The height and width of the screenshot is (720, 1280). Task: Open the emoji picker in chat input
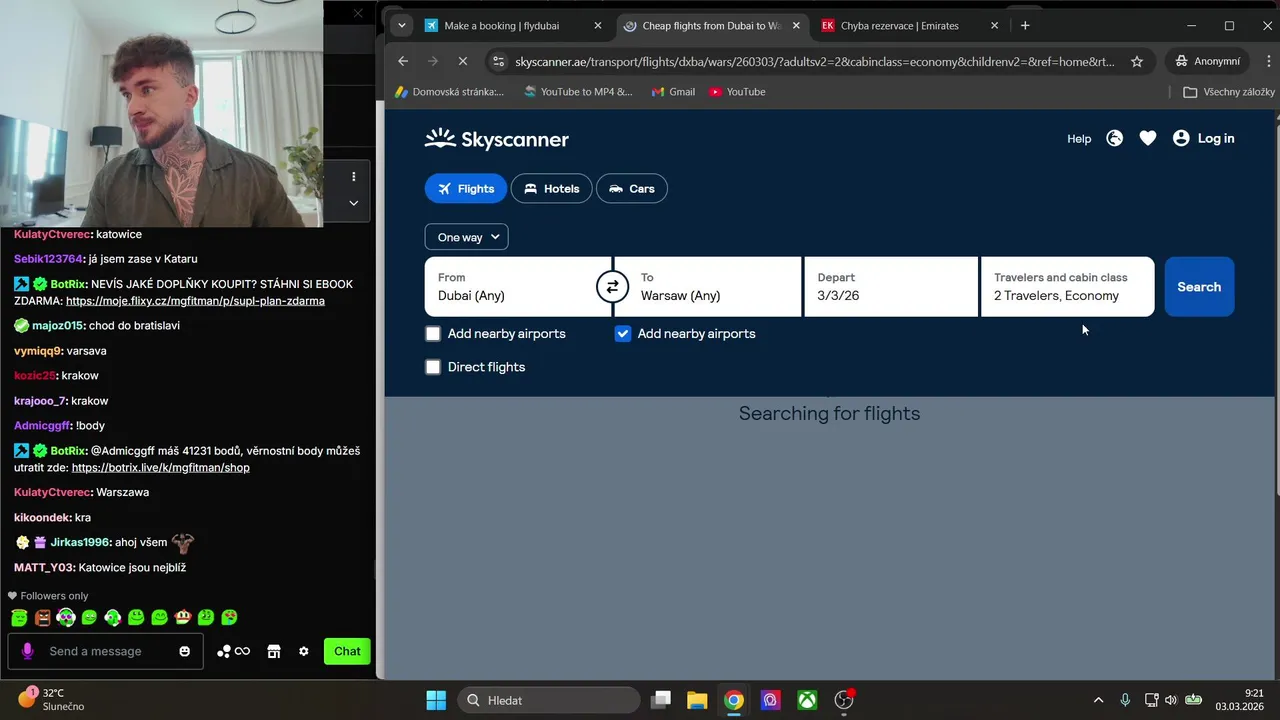click(x=184, y=651)
